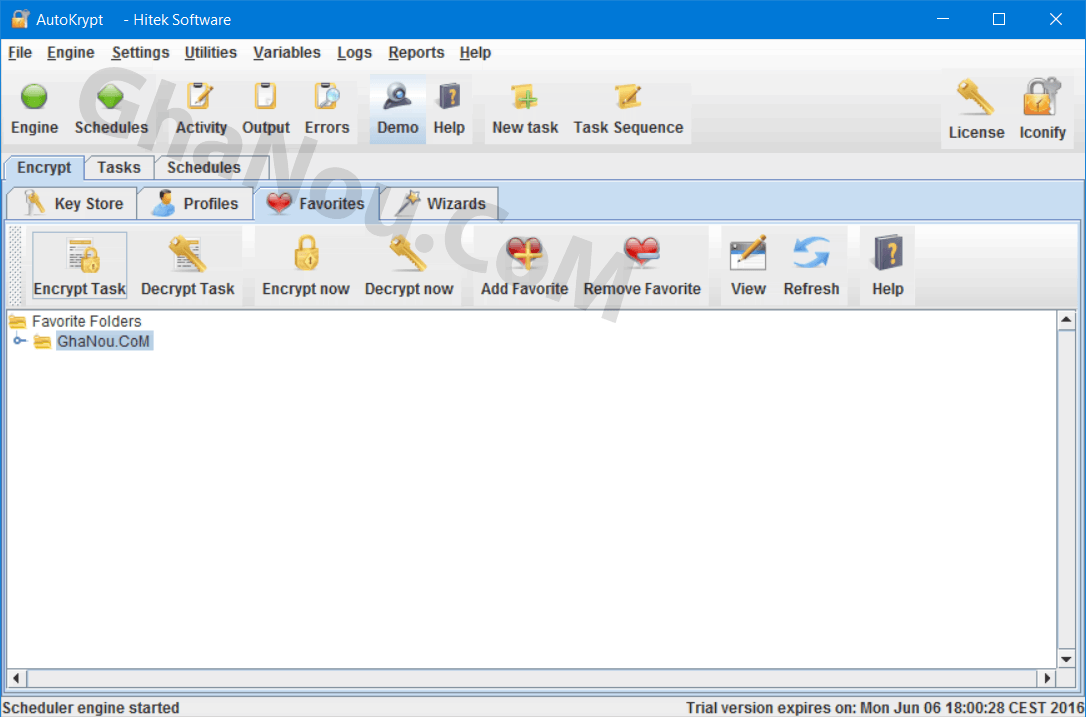Viewport: 1086px width, 717px height.
Task: Open Task Sequence from toolbar
Action: pyautogui.click(x=628, y=98)
